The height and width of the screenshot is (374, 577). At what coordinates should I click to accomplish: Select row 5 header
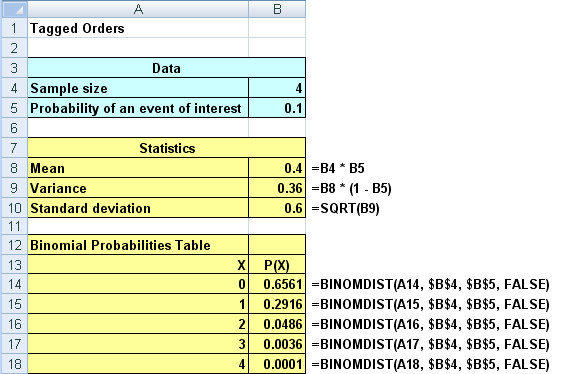15,108
